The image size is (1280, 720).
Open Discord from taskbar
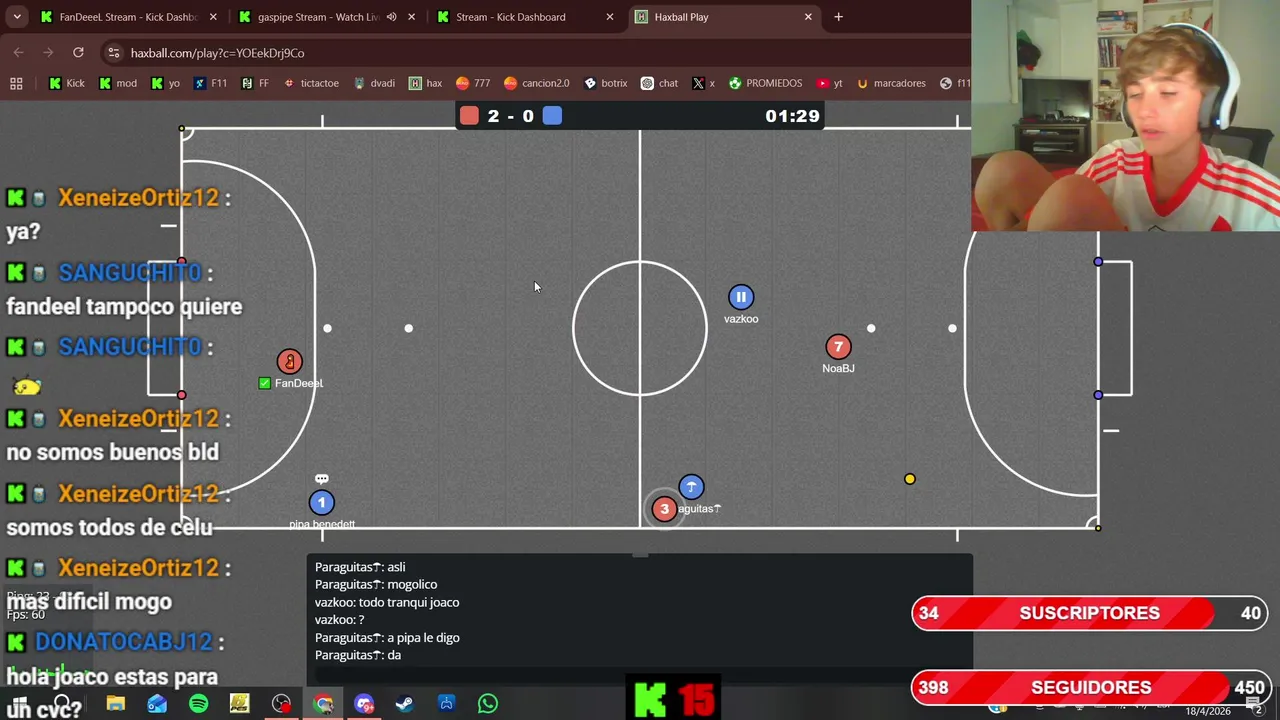[x=364, y=704]
